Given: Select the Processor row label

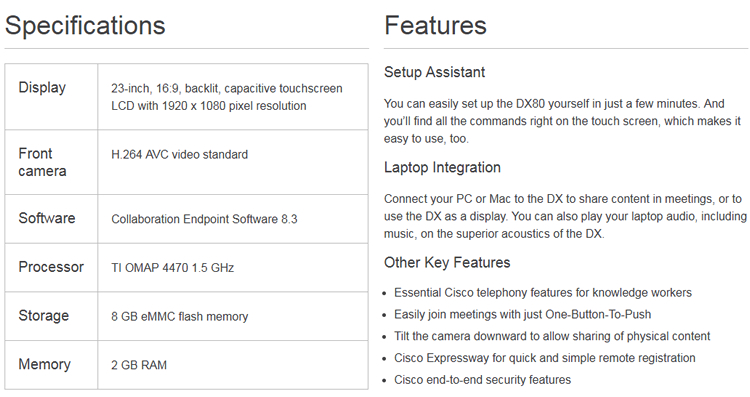Looking at the screenshot, I should [x=51, y=267].
